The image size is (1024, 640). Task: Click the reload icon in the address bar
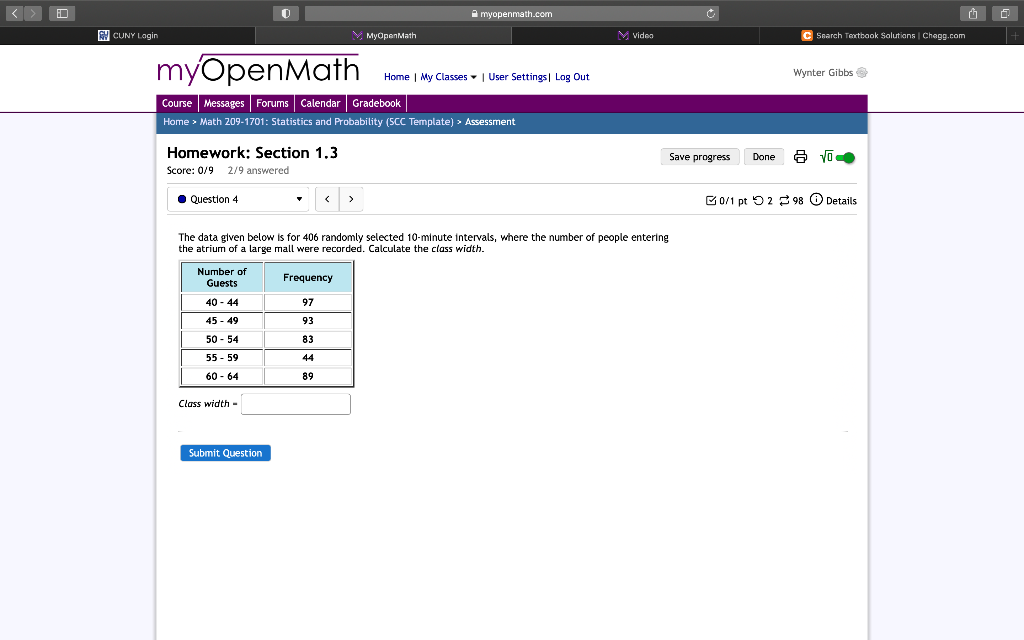coord(709,13)
